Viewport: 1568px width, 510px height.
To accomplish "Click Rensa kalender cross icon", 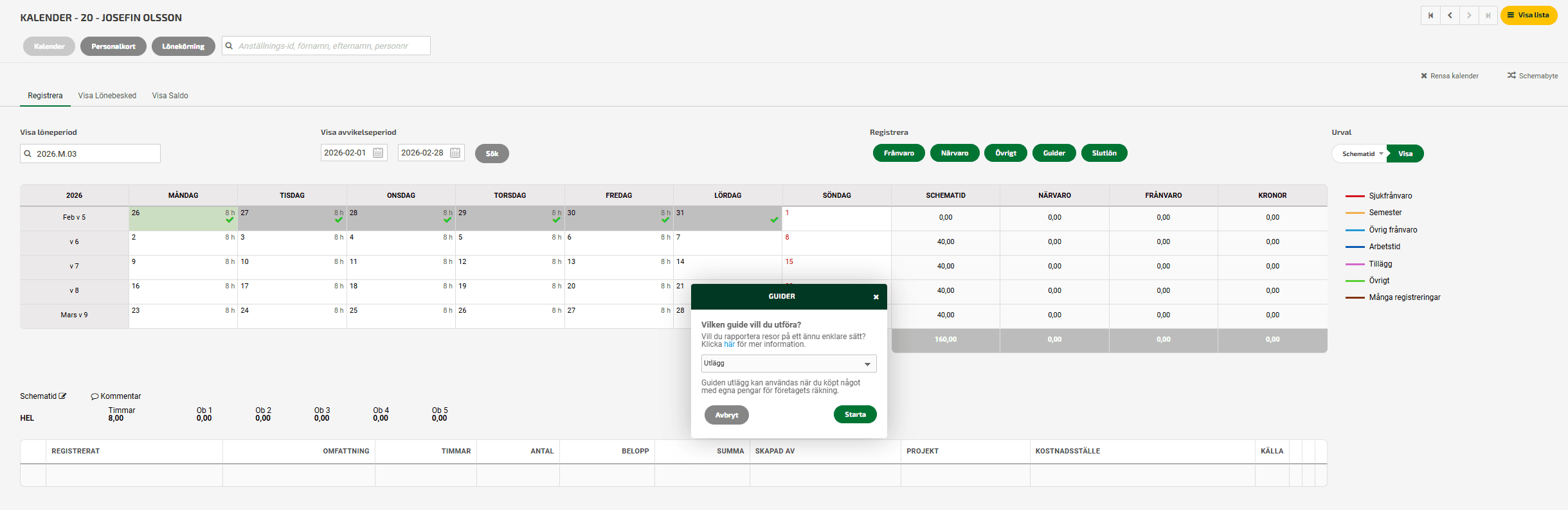I will tap(1424, 76).
